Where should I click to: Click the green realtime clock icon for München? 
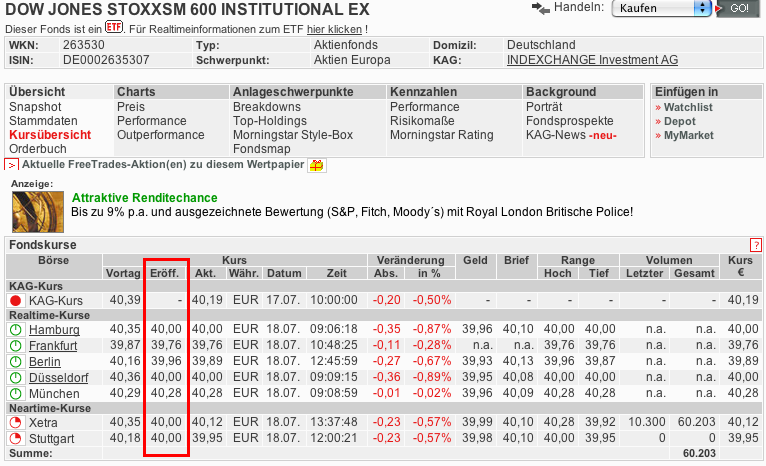16,394
